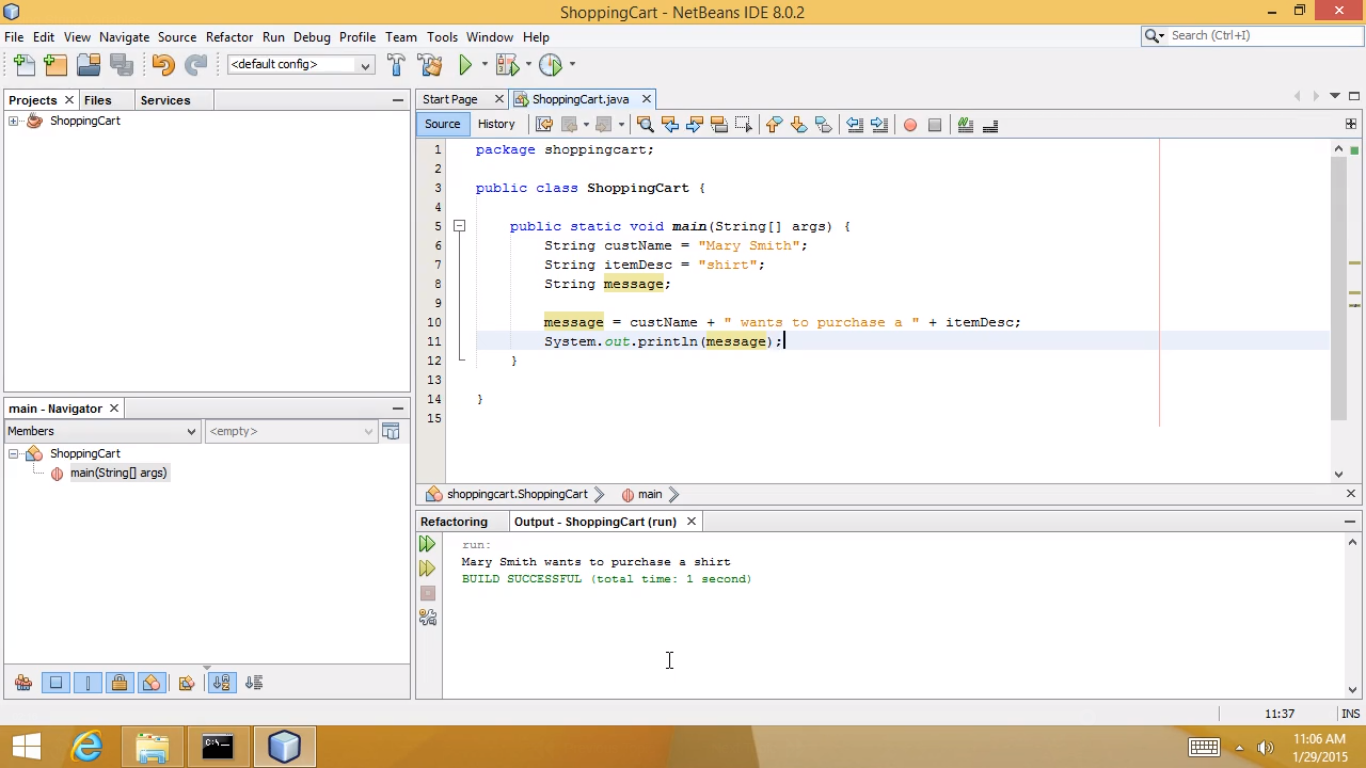The width and height of the screenshot is (1366, 768).
Task: Open the Refactor menu
Action: pyautogui.click(x=229, y=37)
